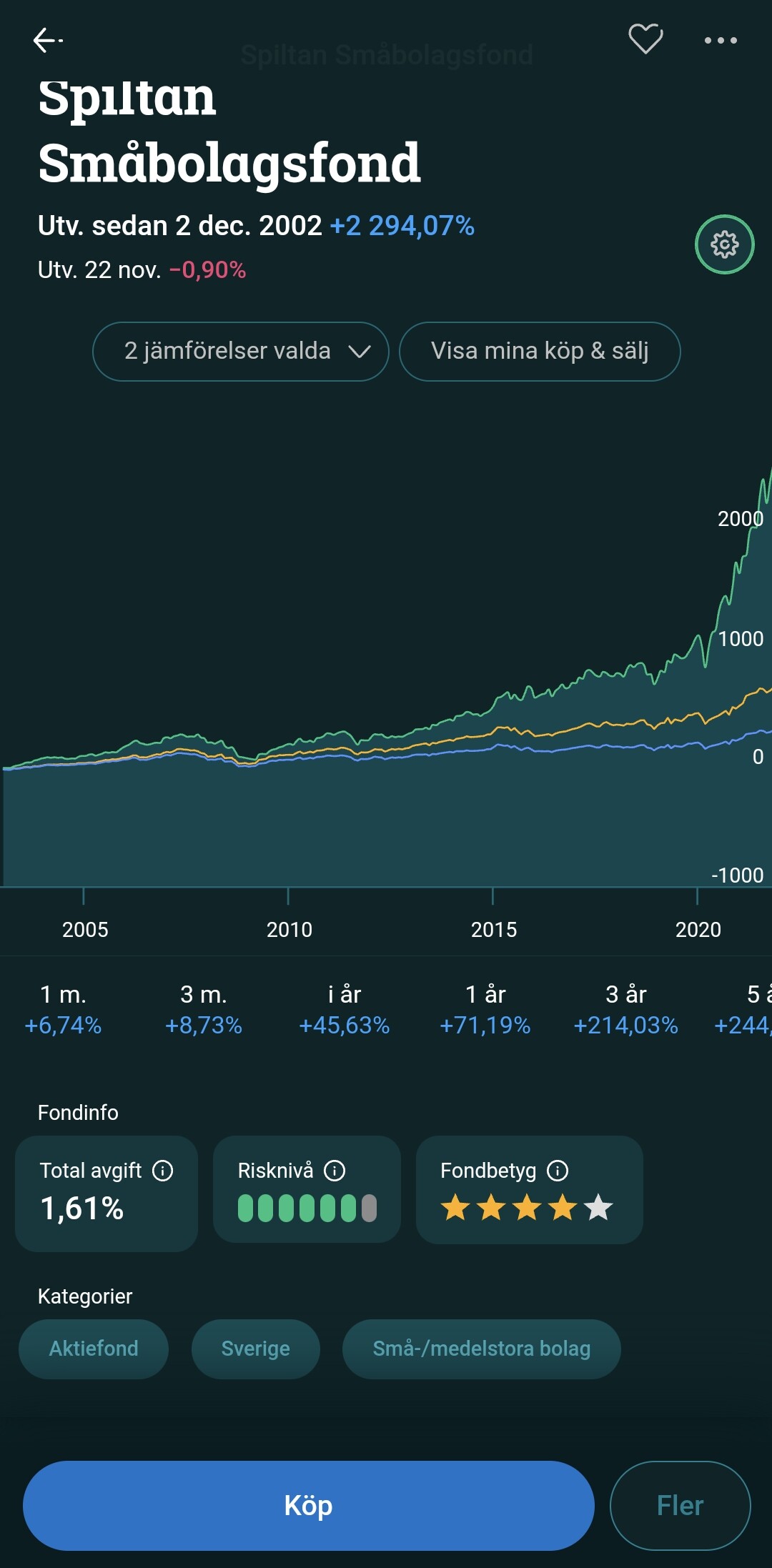Show info about Risknivå
772x1568 pixels.
(335, 1171)
